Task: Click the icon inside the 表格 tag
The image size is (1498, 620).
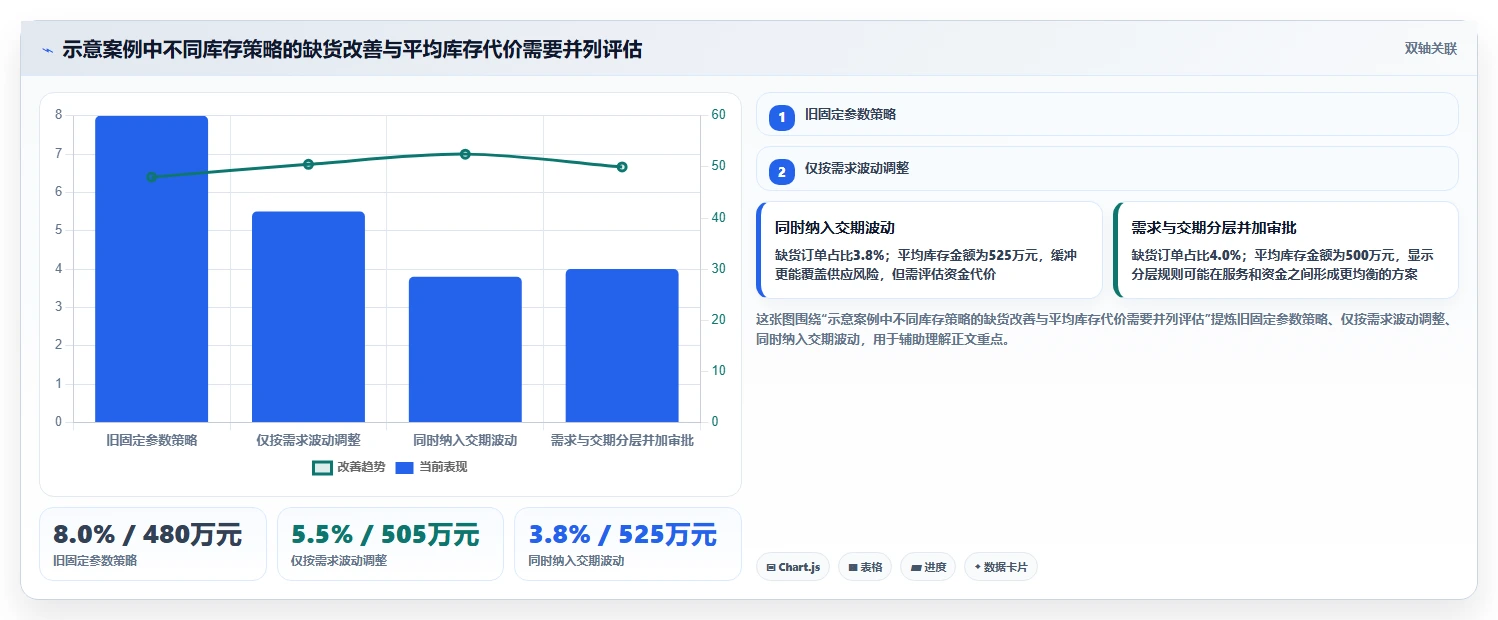Action: [853, 568]
